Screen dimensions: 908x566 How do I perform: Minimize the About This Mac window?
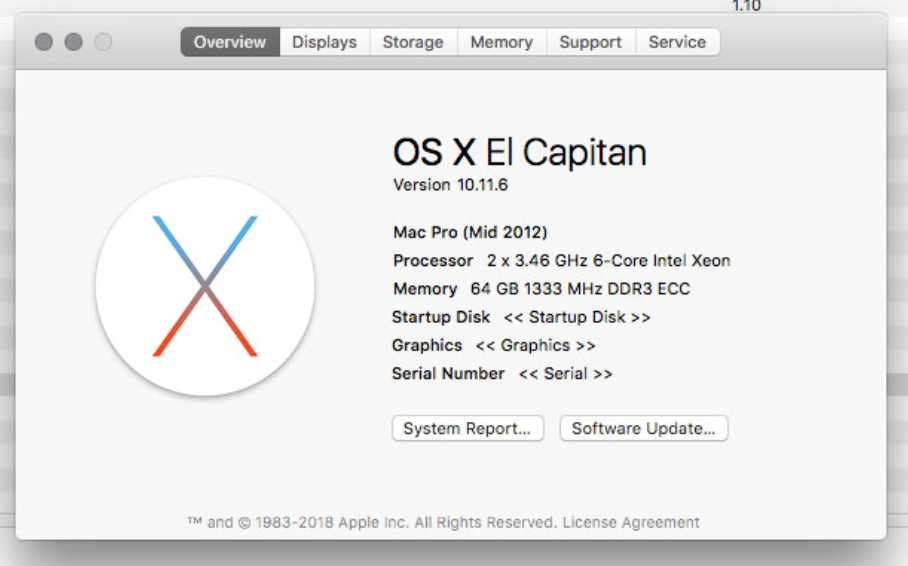(74, 42)
